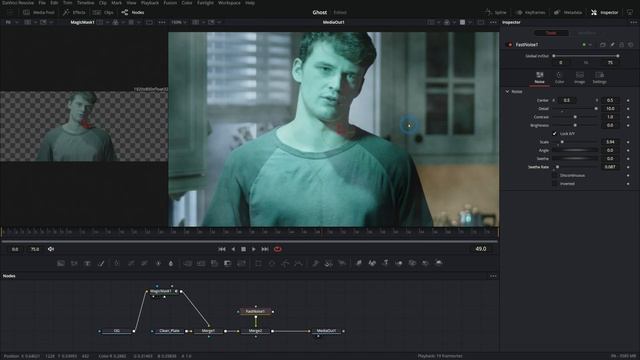Add a pRender particle node
The height and width of the screenshot is (360, 640).
click(x=342, y=263)
